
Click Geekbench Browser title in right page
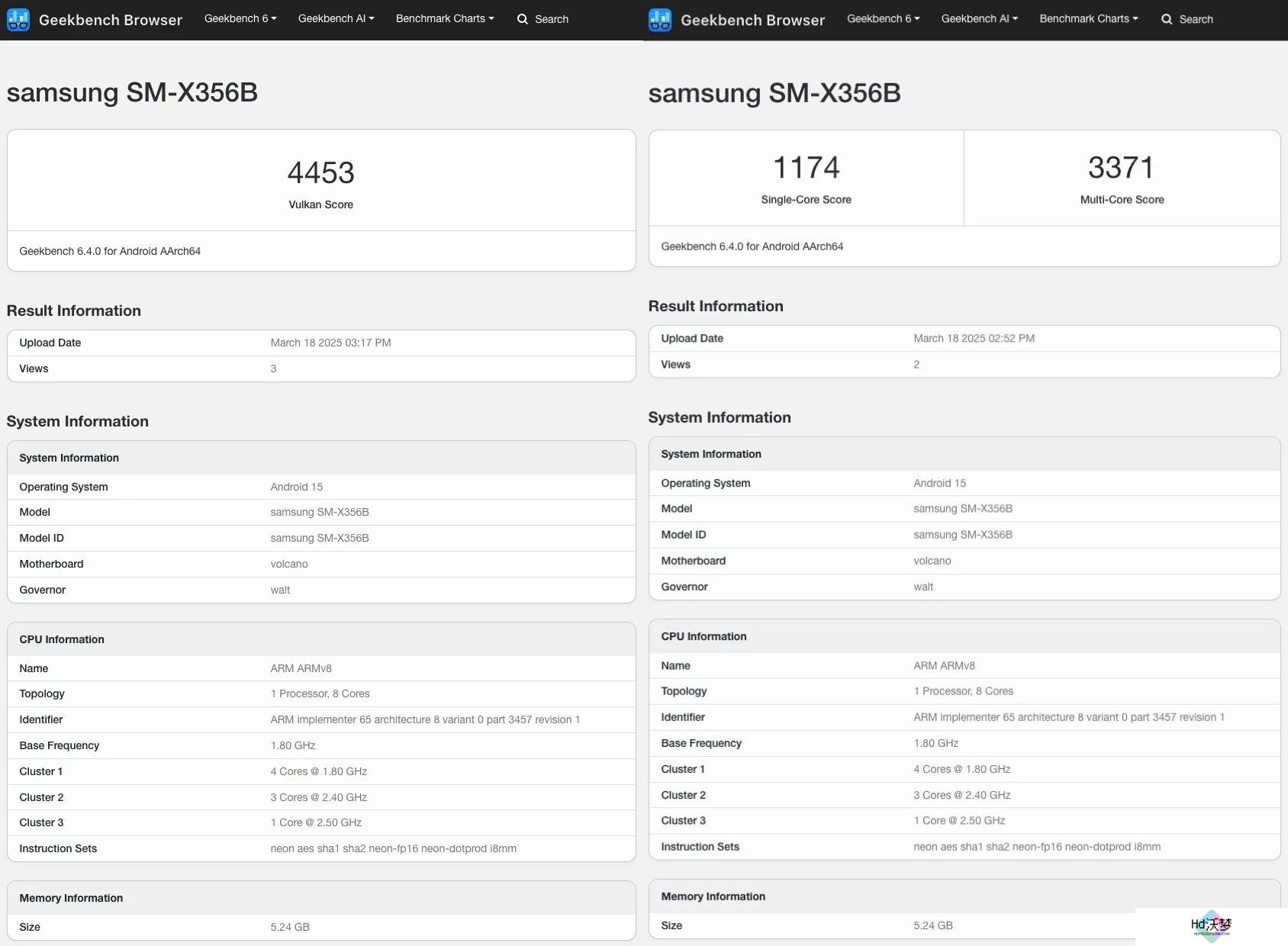point(752,20)
